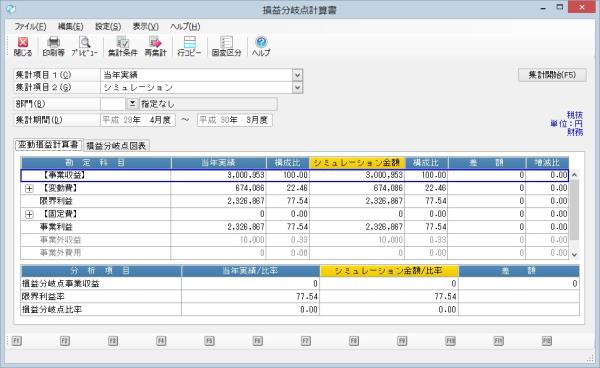
Task: Open the プレビュー preview toolbar icon
Action: pyautogui.click(x=85, y=47)
